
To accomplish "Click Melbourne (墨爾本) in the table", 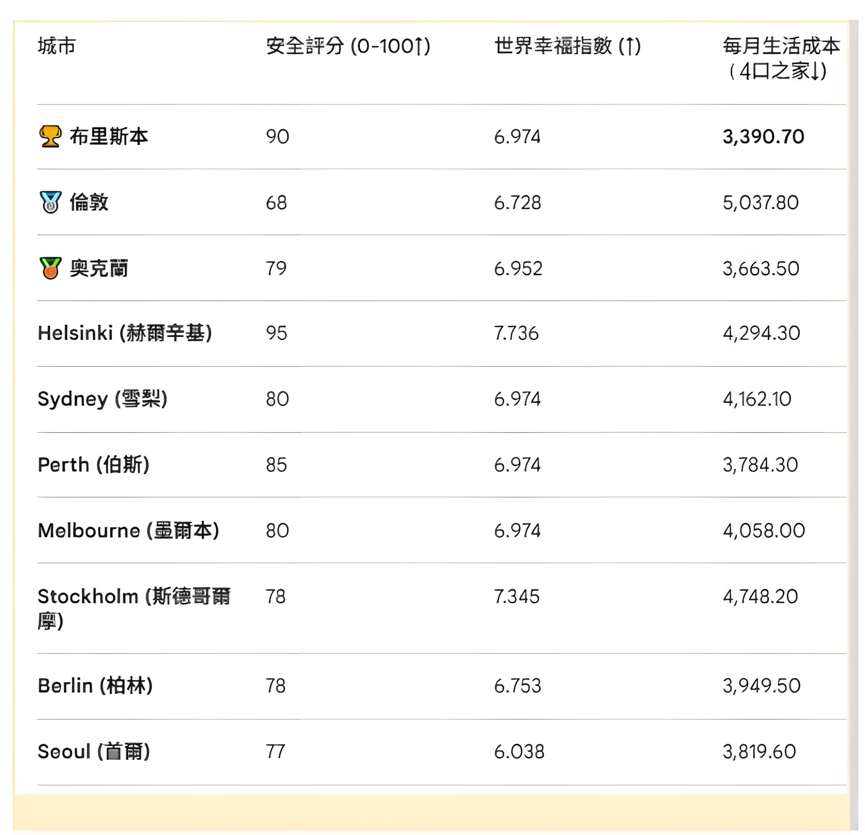I will [128, 531].
